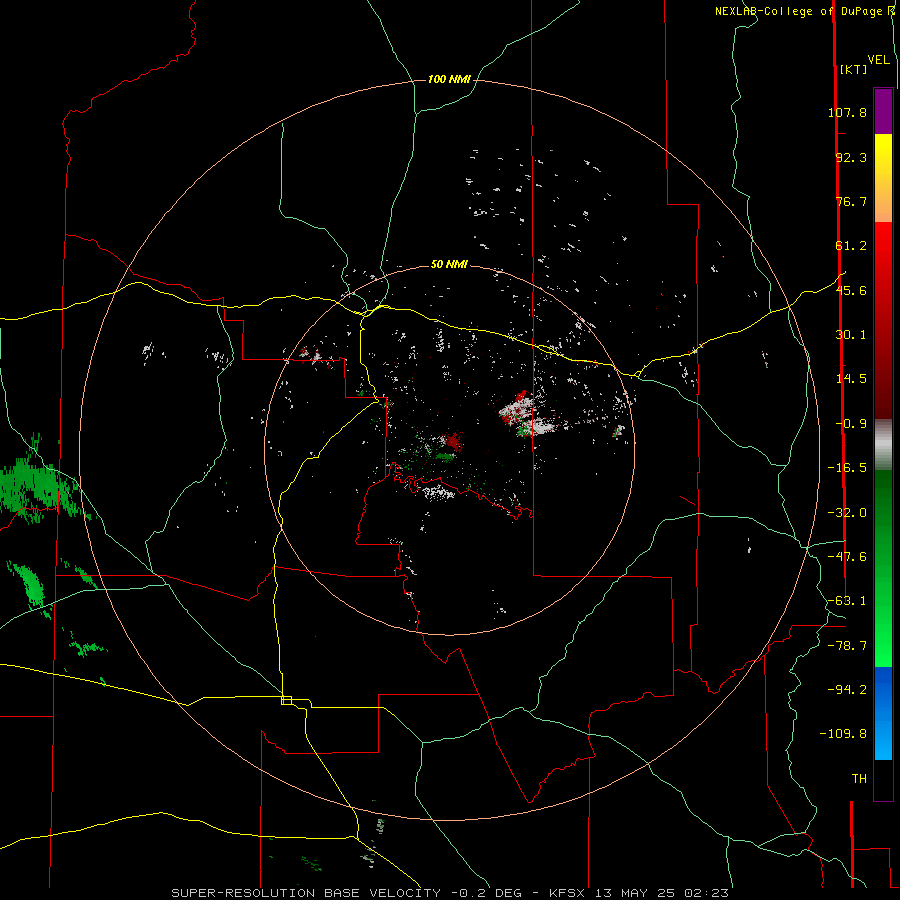
Task: Click the -63.1 velocity scale value
Action: [x=847, y=601]
